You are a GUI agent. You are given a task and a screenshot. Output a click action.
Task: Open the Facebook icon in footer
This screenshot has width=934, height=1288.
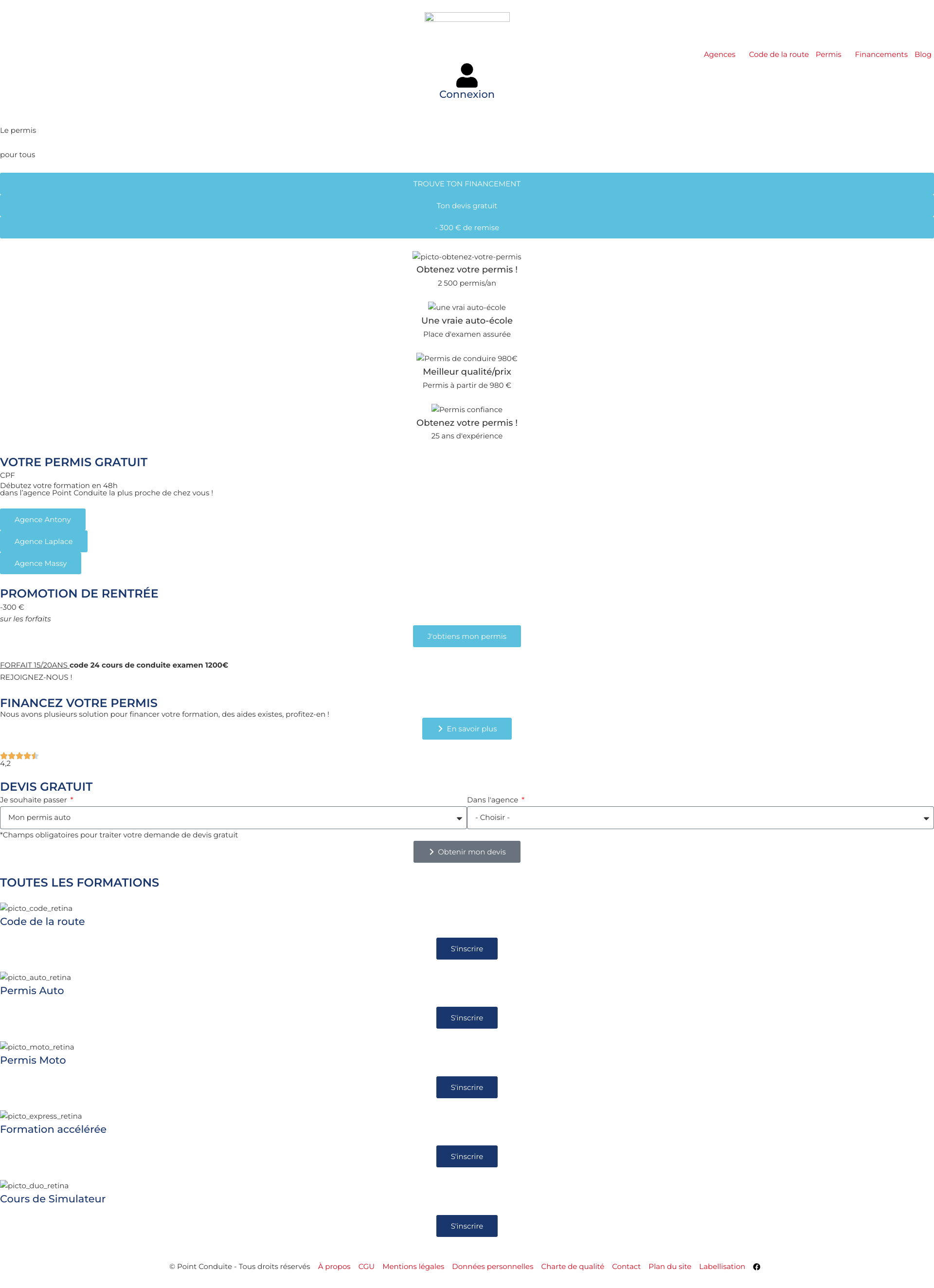click(756, 1267)
